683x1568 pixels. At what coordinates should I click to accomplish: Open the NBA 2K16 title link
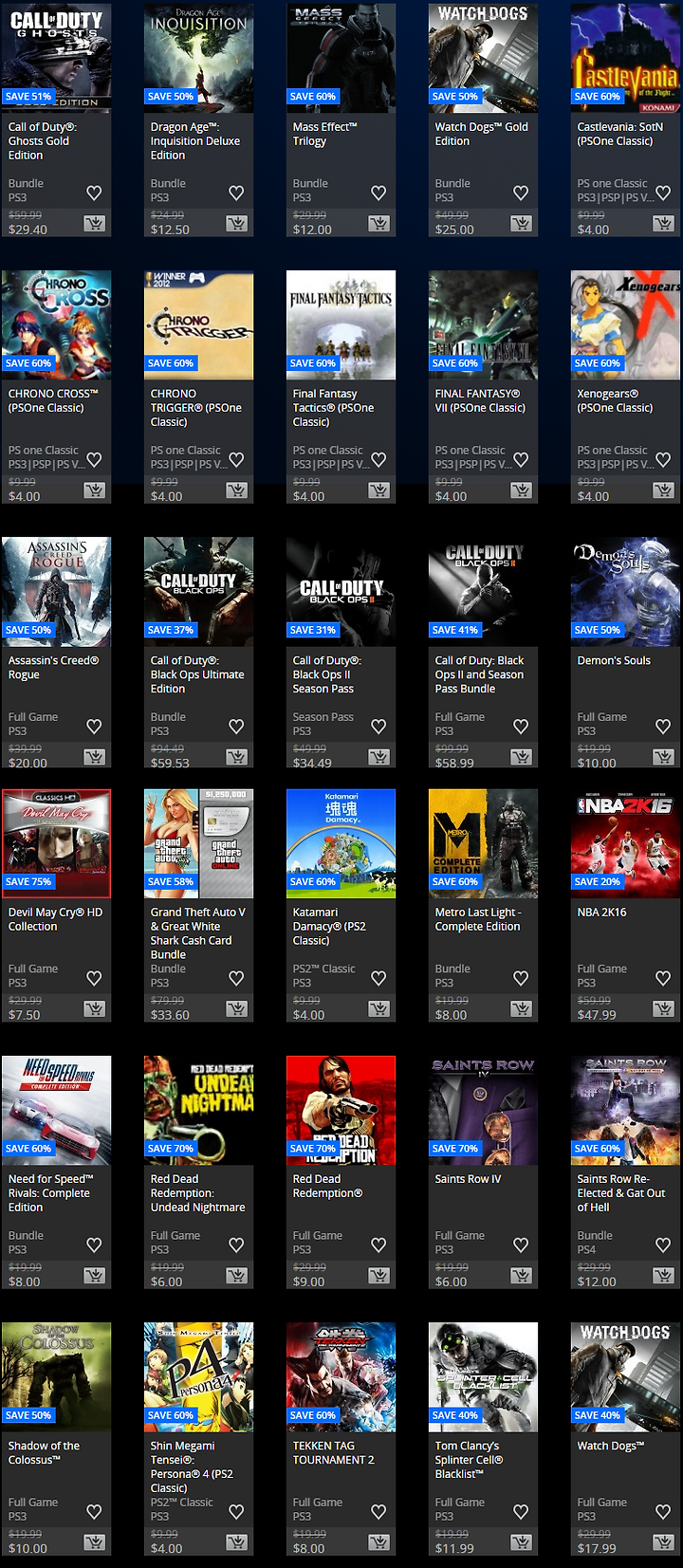[601, 913]
